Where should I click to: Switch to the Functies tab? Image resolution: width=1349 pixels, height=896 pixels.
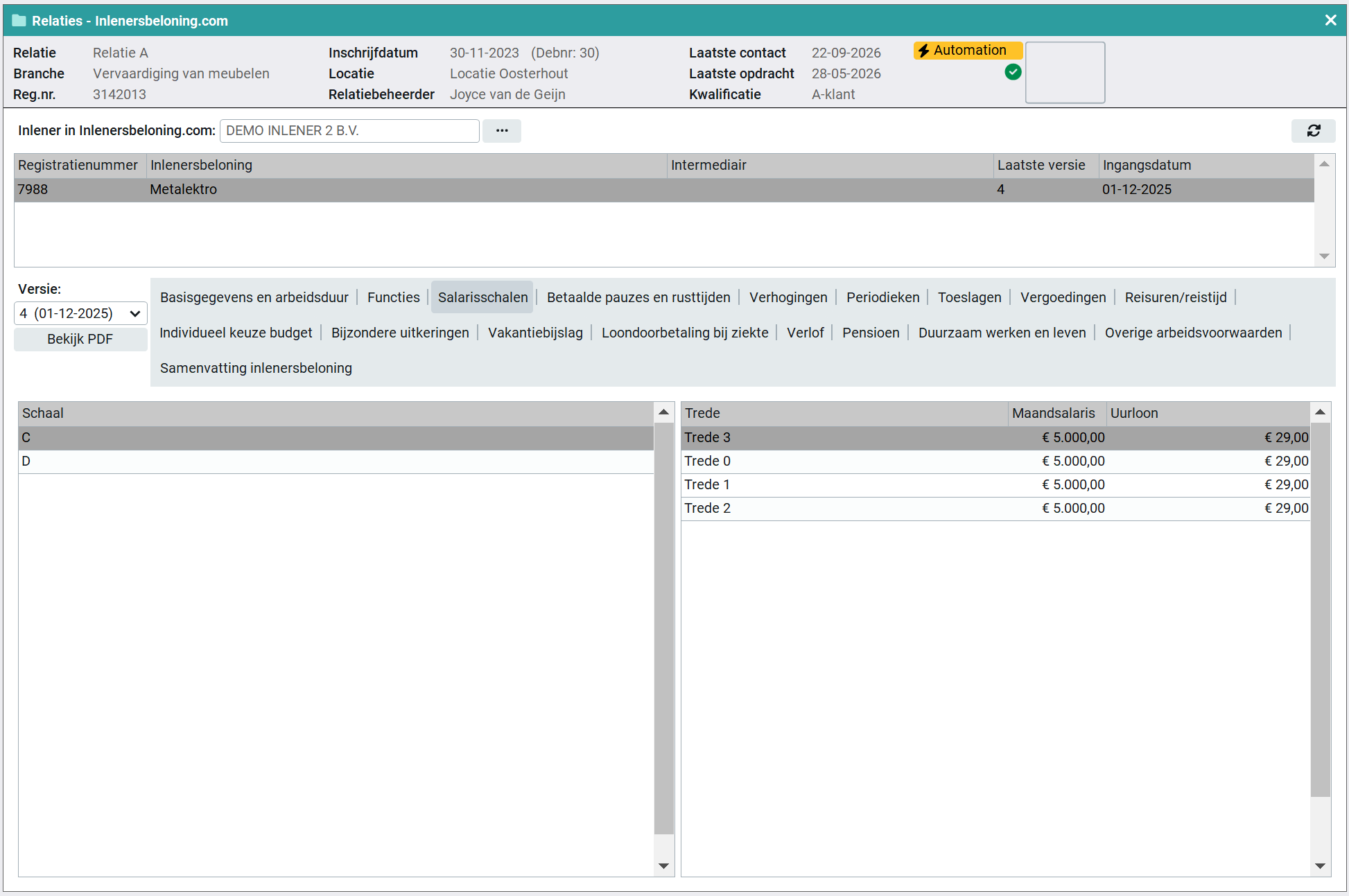click(394, 297)
